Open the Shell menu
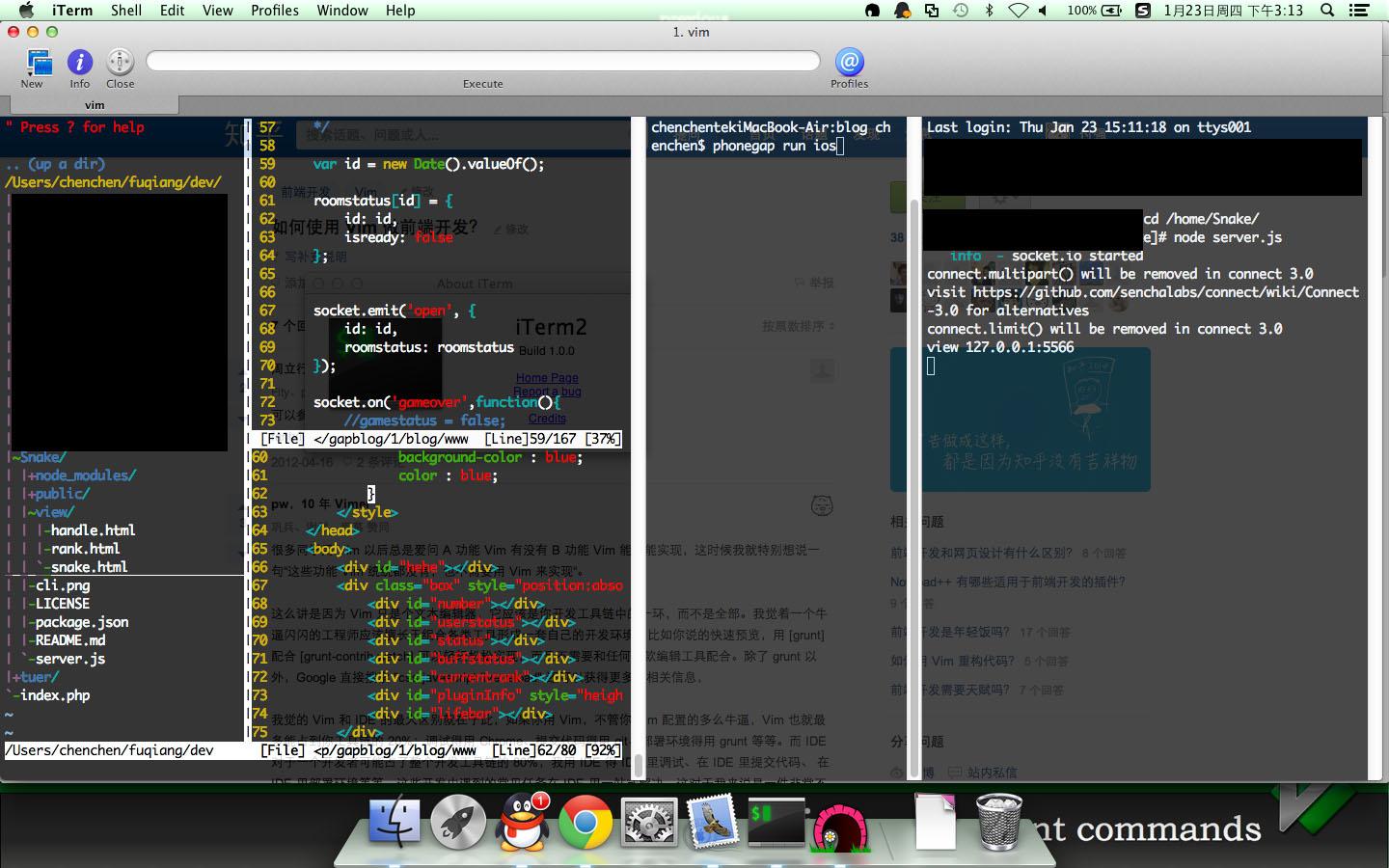The image size is (1389, 868). coord(126,11)
